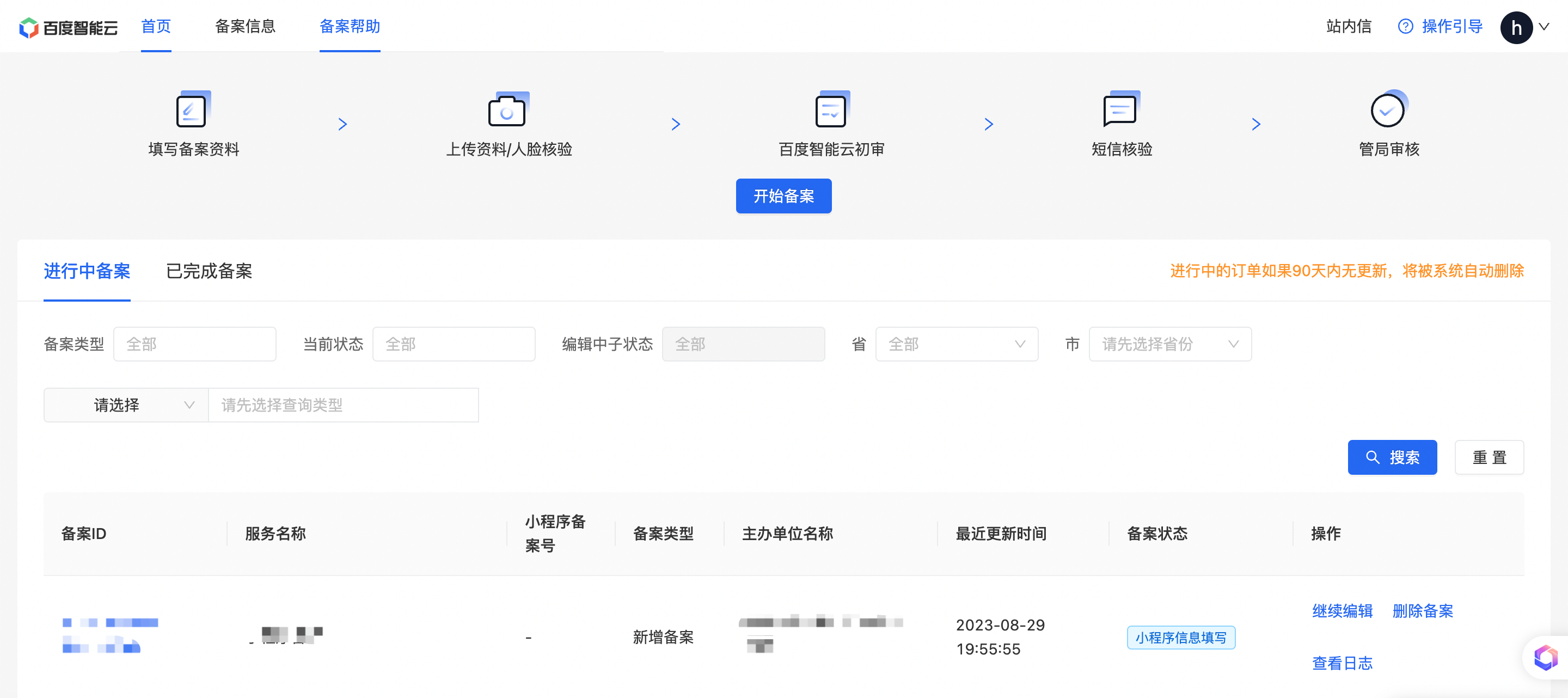Go to the 备案信息 navigation menu
1568x698 pixels.
click(246, 26)
